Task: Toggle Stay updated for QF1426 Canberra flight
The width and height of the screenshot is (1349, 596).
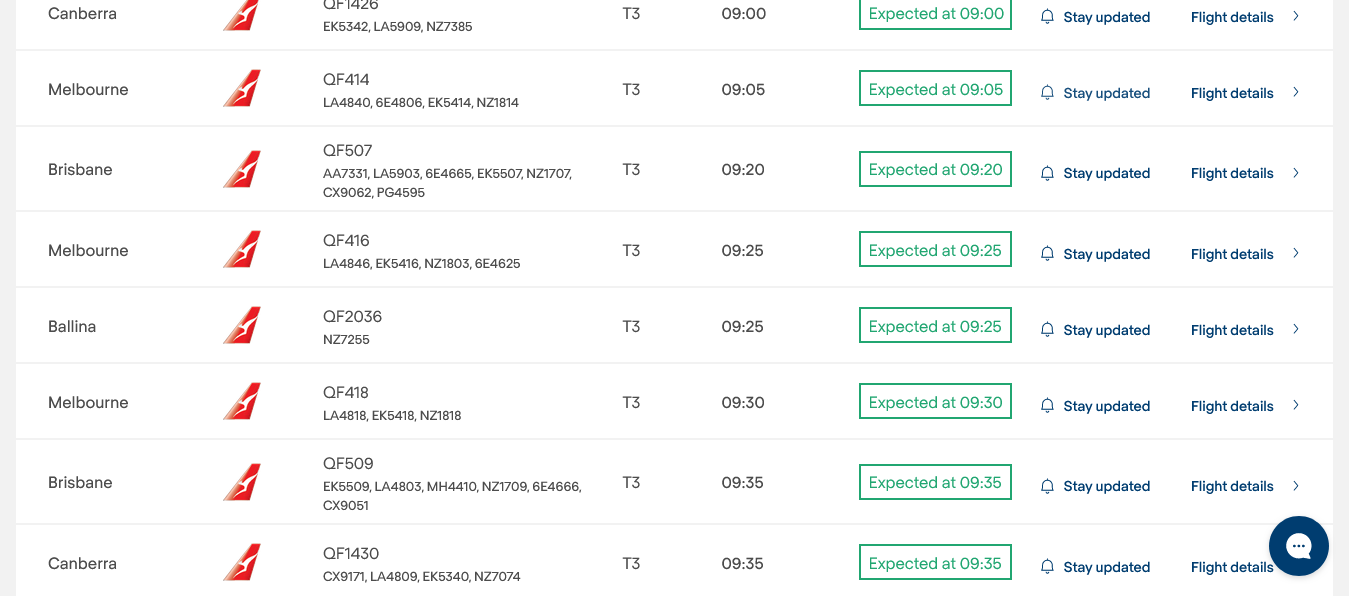Action: coord(1105,17)
